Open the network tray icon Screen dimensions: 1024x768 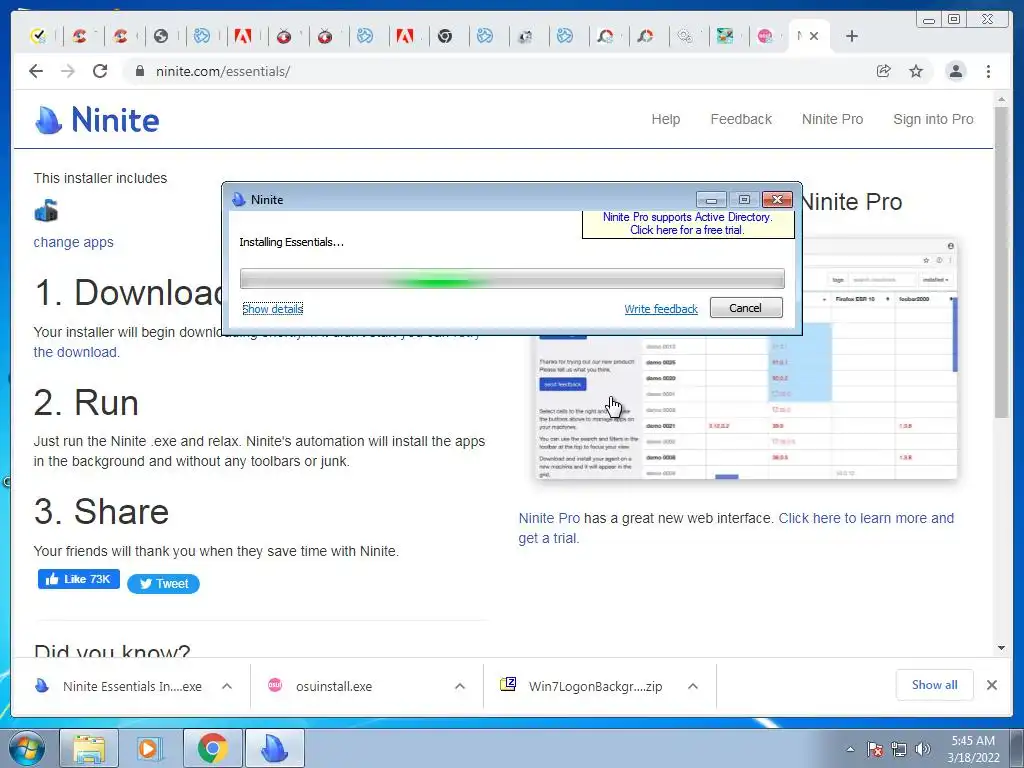899,749
